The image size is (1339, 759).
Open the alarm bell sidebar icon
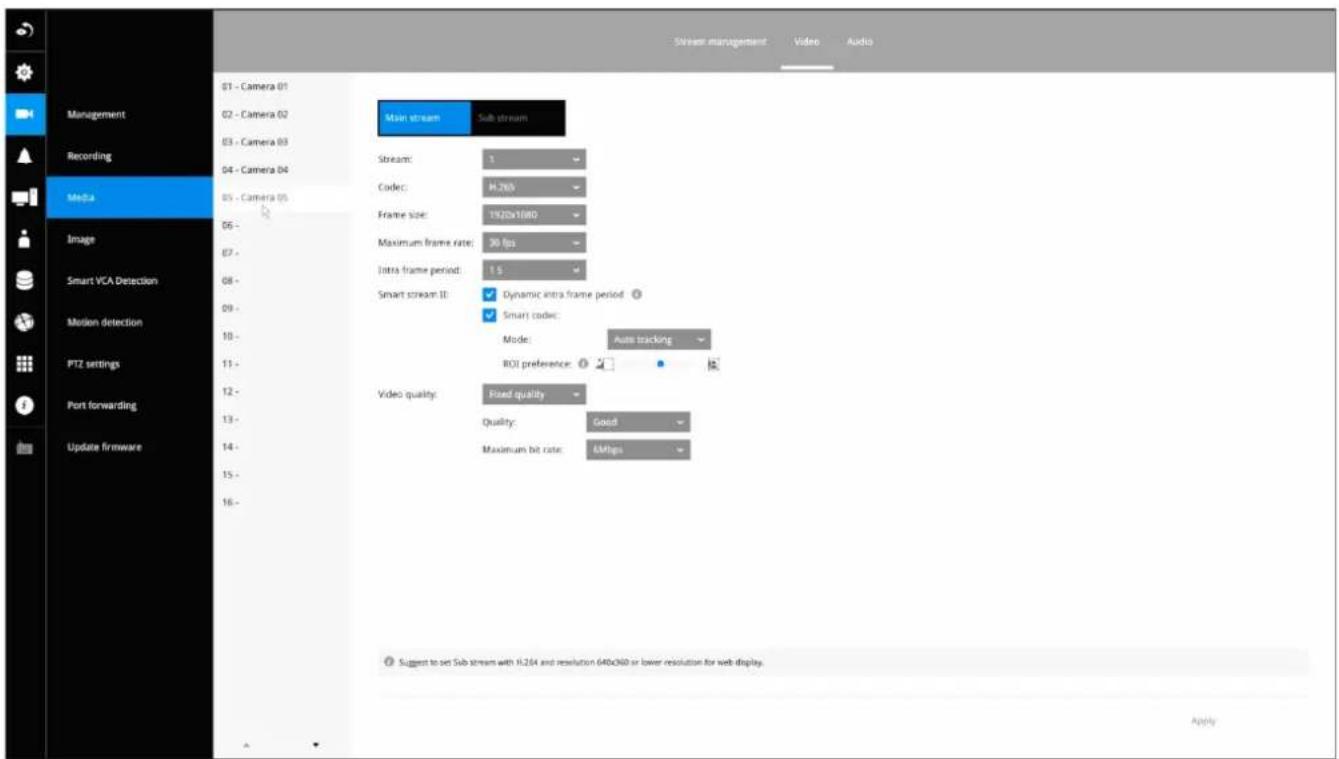coord(24,156)
